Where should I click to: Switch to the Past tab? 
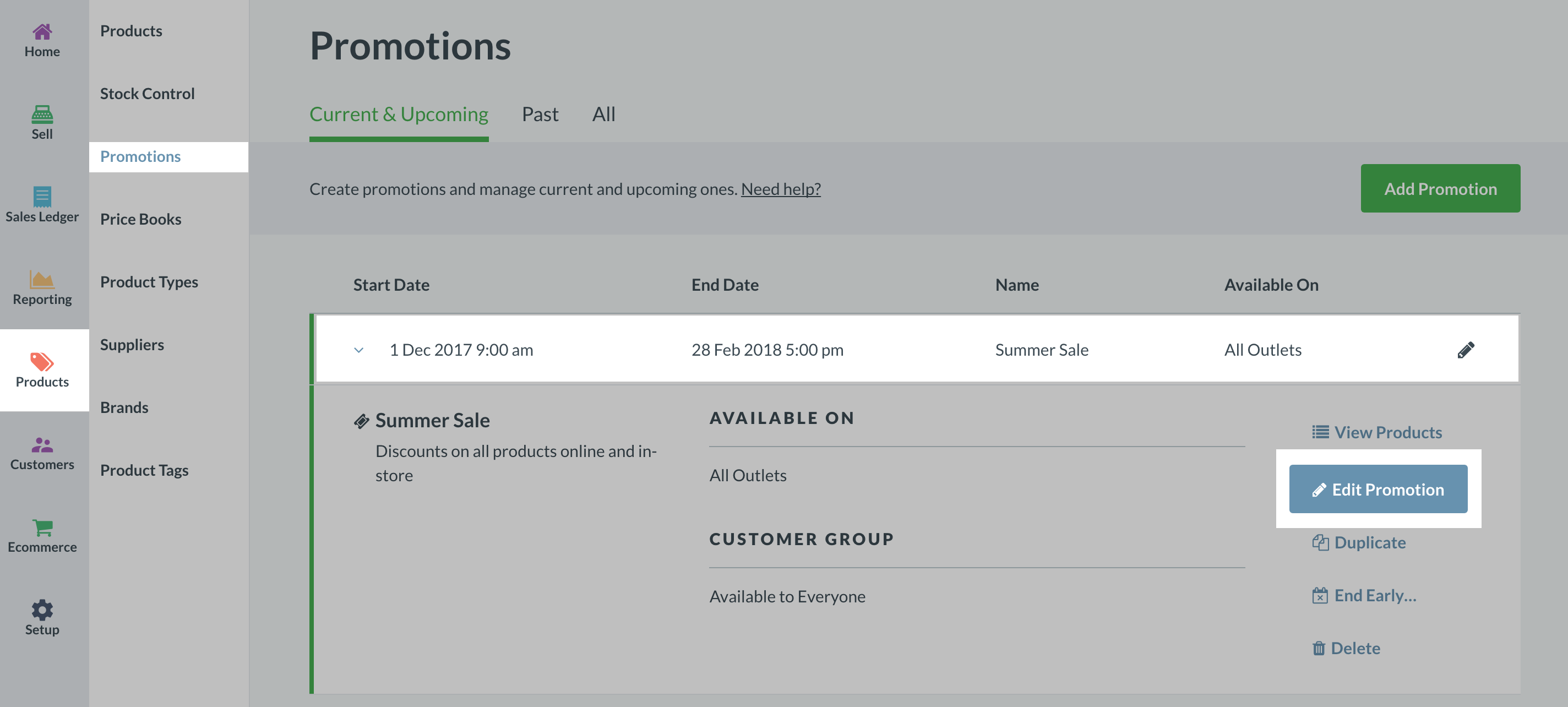tap(540, 114)
